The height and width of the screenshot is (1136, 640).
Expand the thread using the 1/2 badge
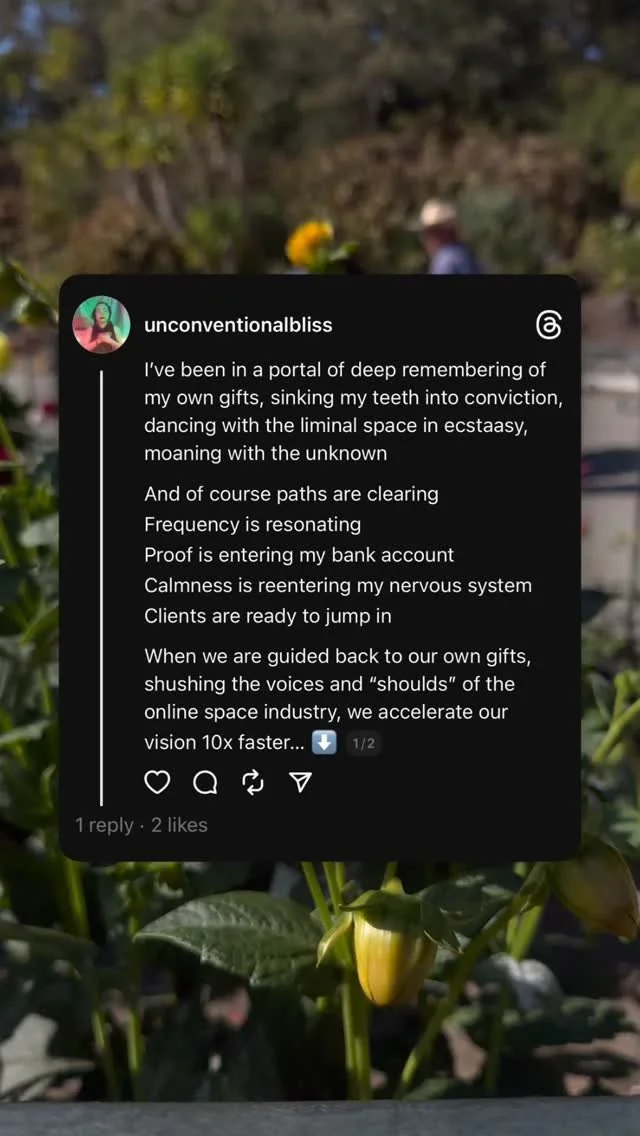(x=363, y=743)
